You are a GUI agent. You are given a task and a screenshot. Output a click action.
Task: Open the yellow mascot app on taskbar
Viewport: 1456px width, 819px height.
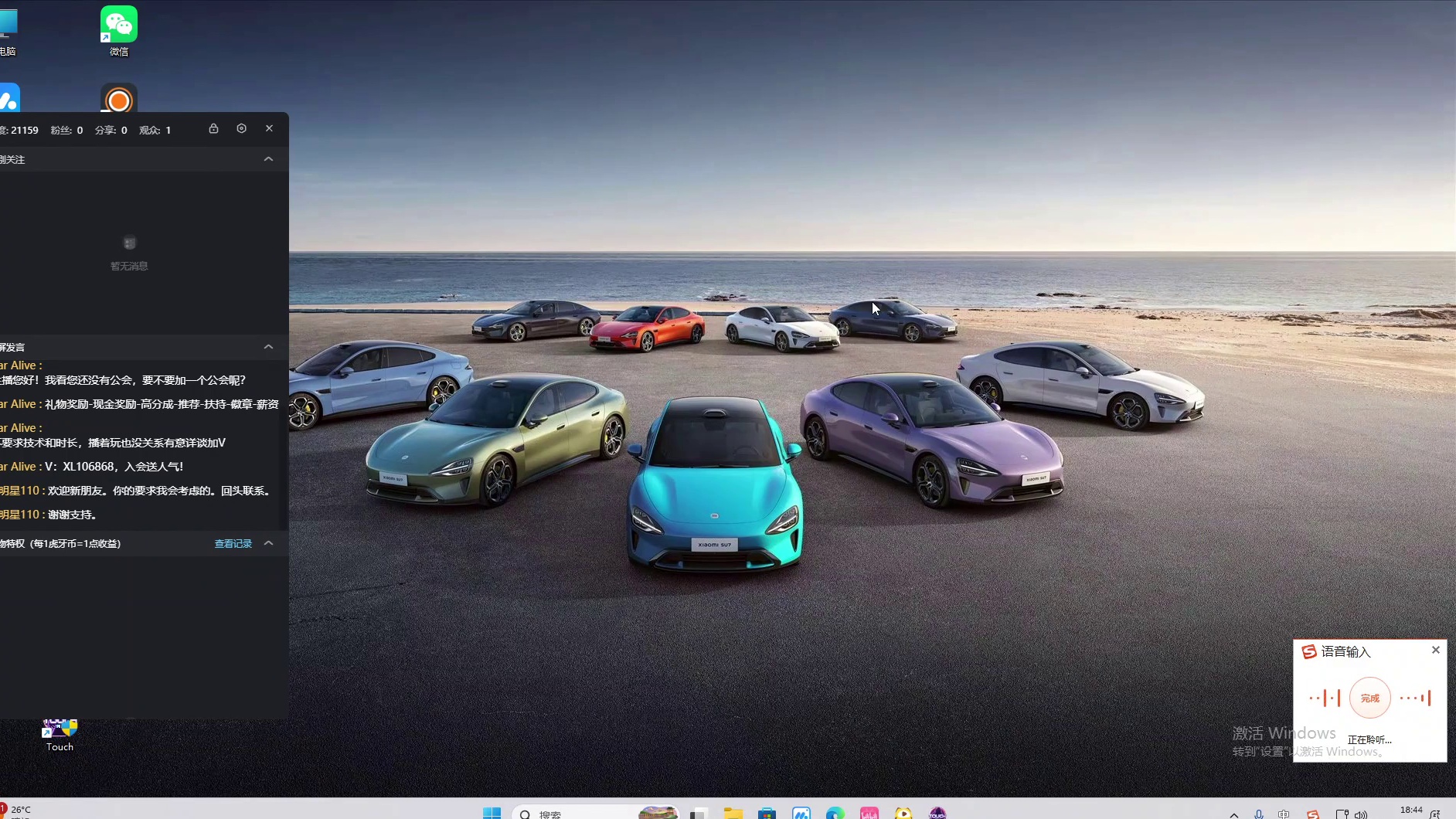[x=903, y=813]
